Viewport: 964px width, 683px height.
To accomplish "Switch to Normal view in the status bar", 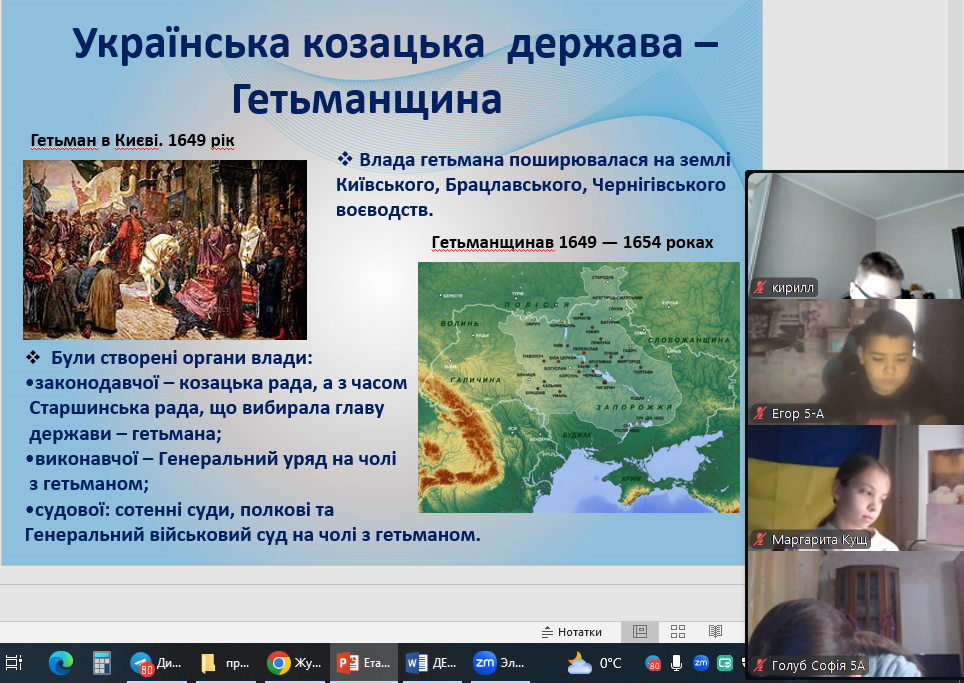I will click(640, 631).
